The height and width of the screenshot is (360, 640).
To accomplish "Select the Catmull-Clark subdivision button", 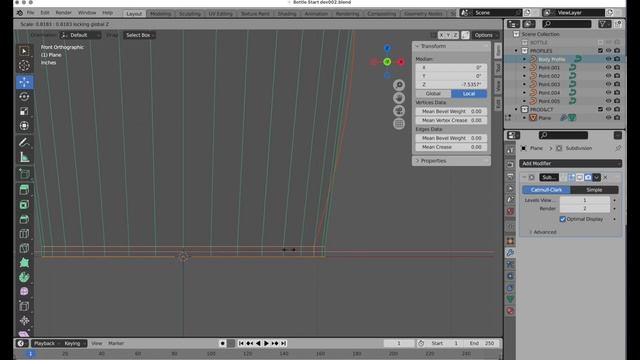I will click(547, 190).
